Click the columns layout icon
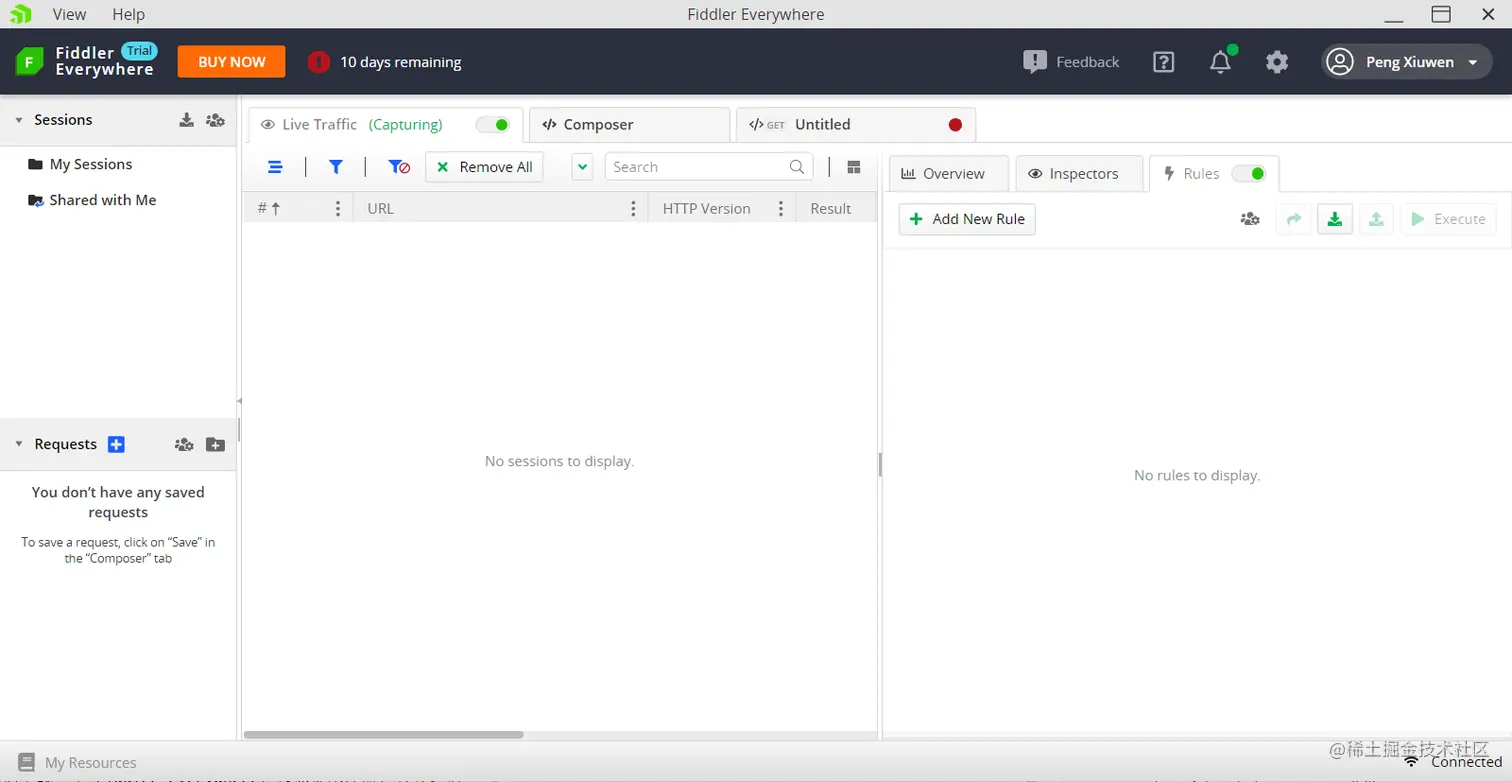Viewport: 1512px width, 782px height. point(854,167)
